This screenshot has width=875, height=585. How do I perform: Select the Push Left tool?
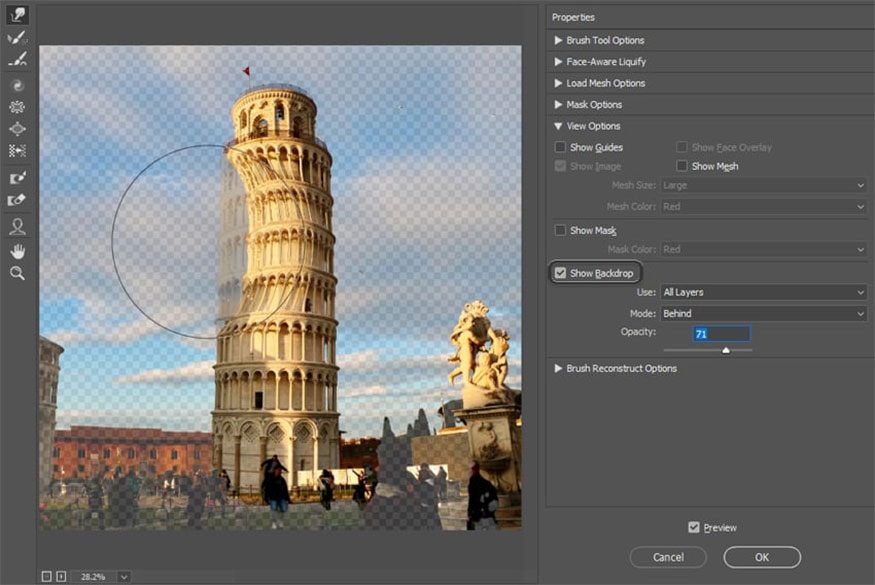pyautogui.click(x=17, y=151)
